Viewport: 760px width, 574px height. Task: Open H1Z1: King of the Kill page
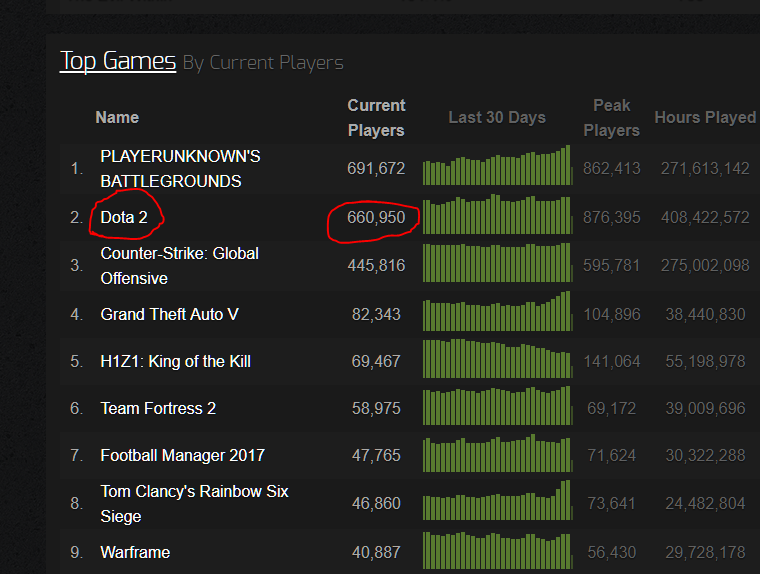click(x=175, y=361)
